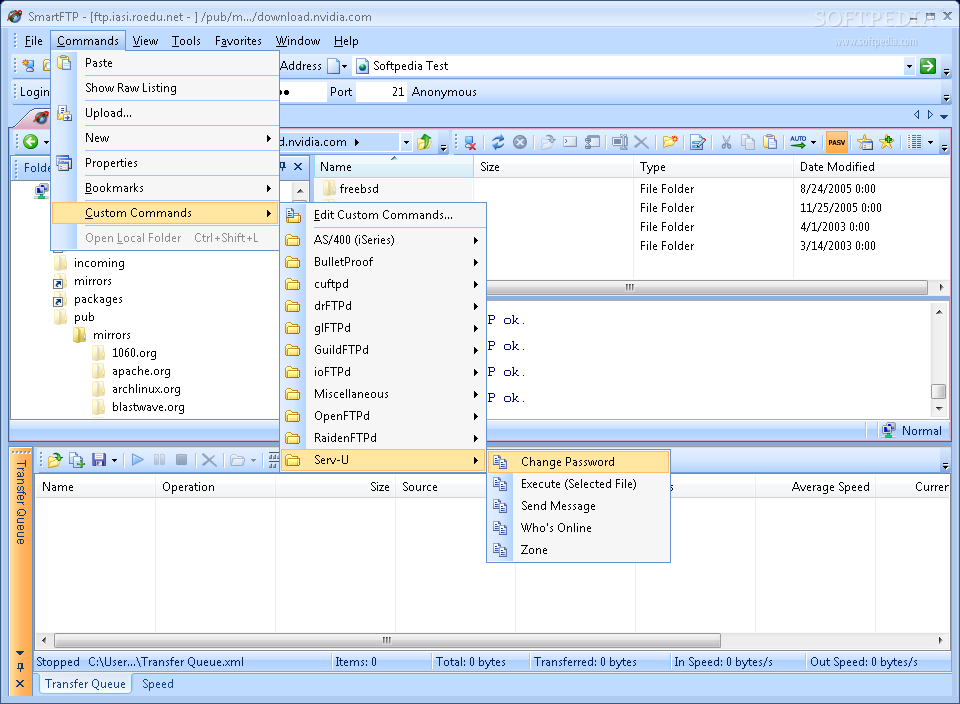
Task: Select Zone command in Serv-U submenu
Action: tap(579, 550)
